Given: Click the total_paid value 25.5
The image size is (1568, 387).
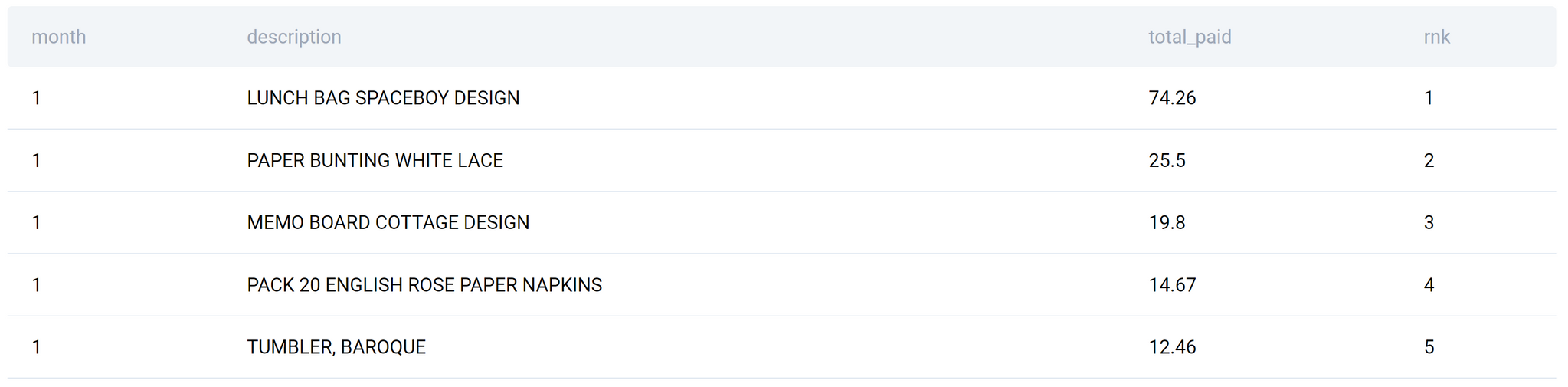Looking at the screenshot, I should tap(1167, 160).
